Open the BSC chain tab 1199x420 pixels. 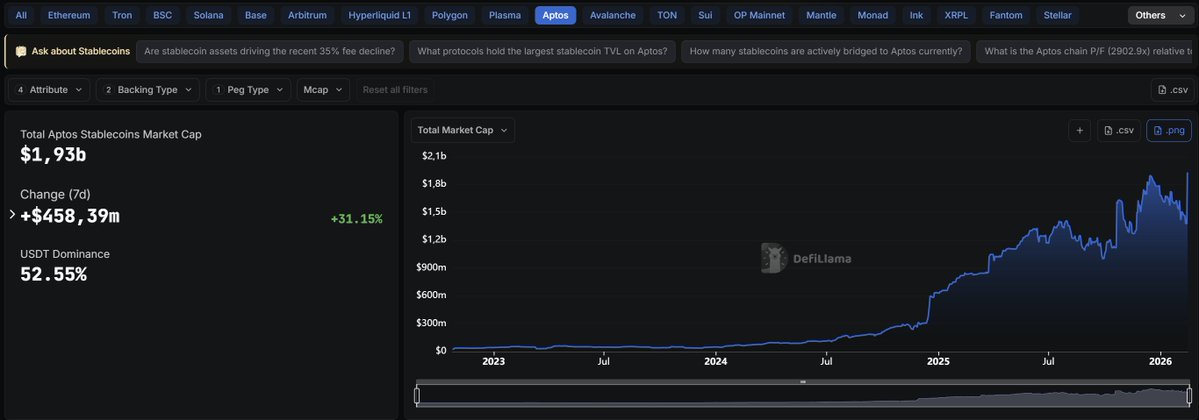click(x=162, y=15)
